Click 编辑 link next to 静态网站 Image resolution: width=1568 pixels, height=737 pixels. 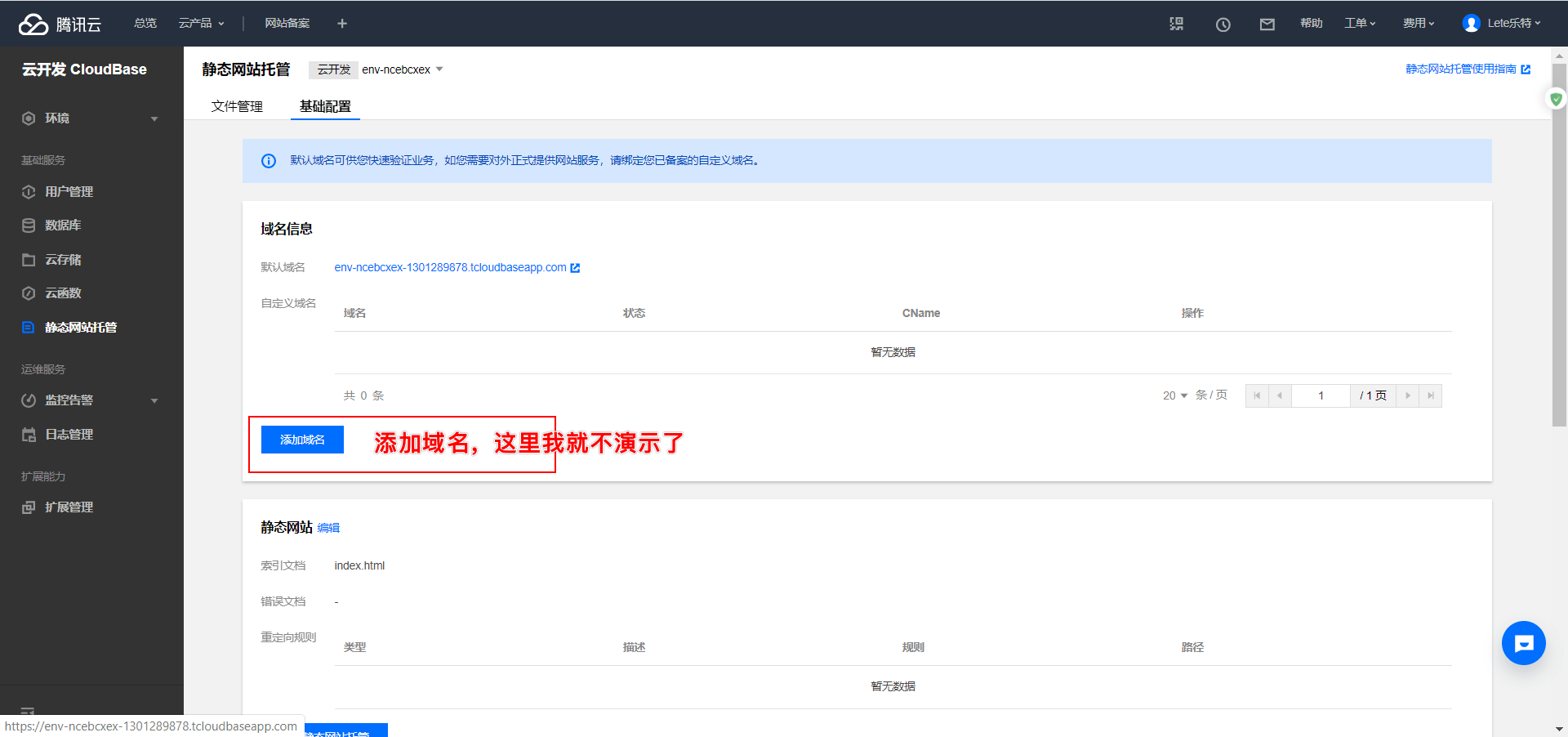coord(328,528)
